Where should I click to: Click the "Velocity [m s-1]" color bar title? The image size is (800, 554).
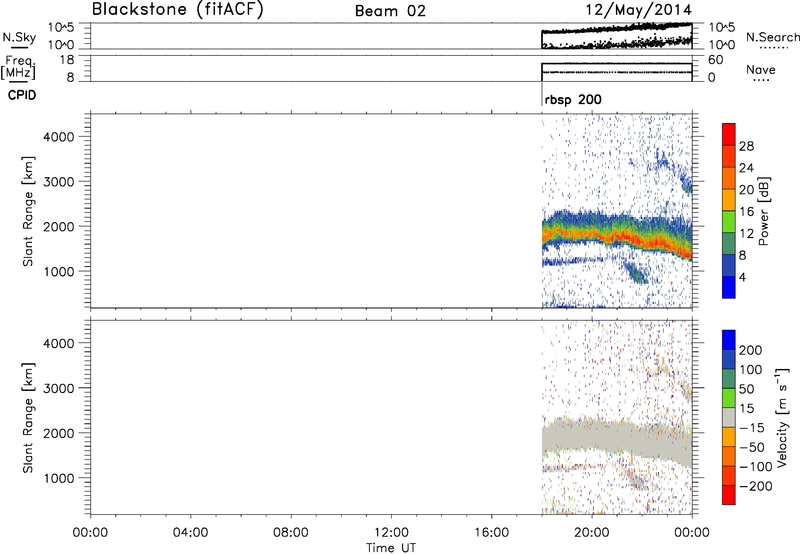point(782,417)
